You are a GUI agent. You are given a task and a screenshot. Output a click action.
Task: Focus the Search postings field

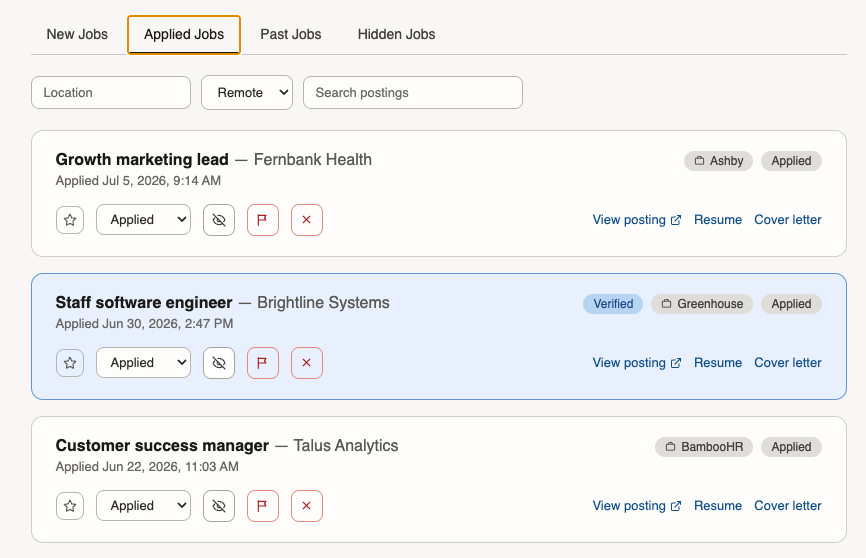[413, 93]
